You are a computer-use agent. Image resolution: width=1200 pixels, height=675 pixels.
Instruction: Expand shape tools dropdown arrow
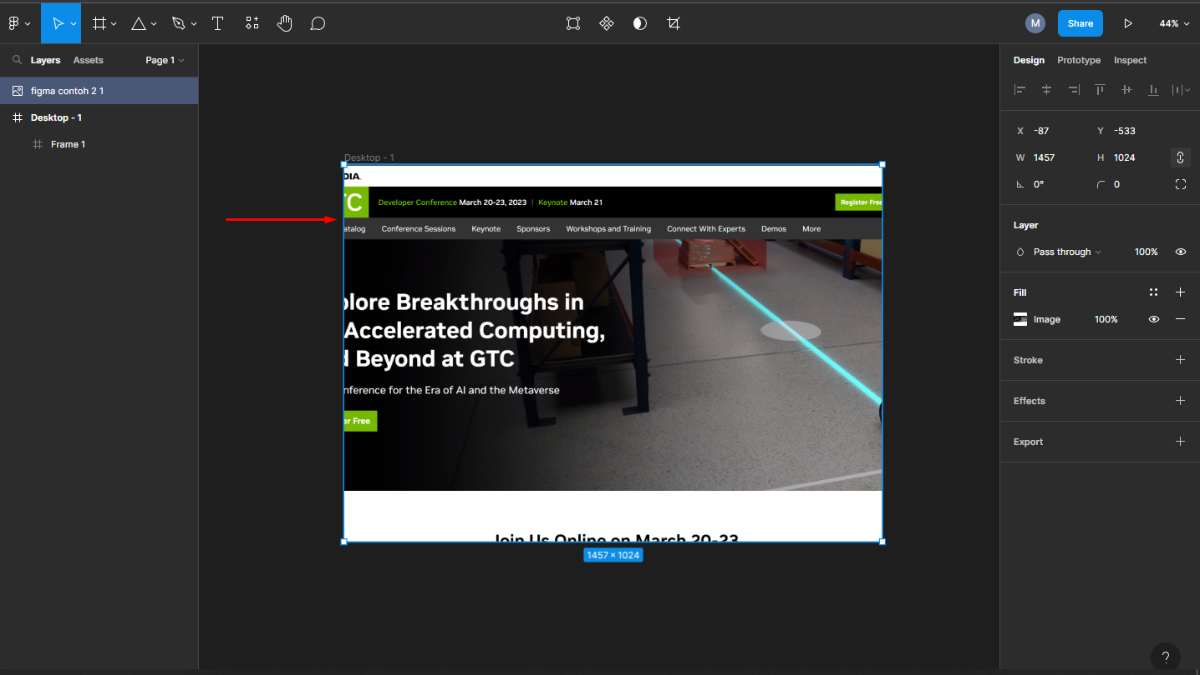(x=154, y=23)
